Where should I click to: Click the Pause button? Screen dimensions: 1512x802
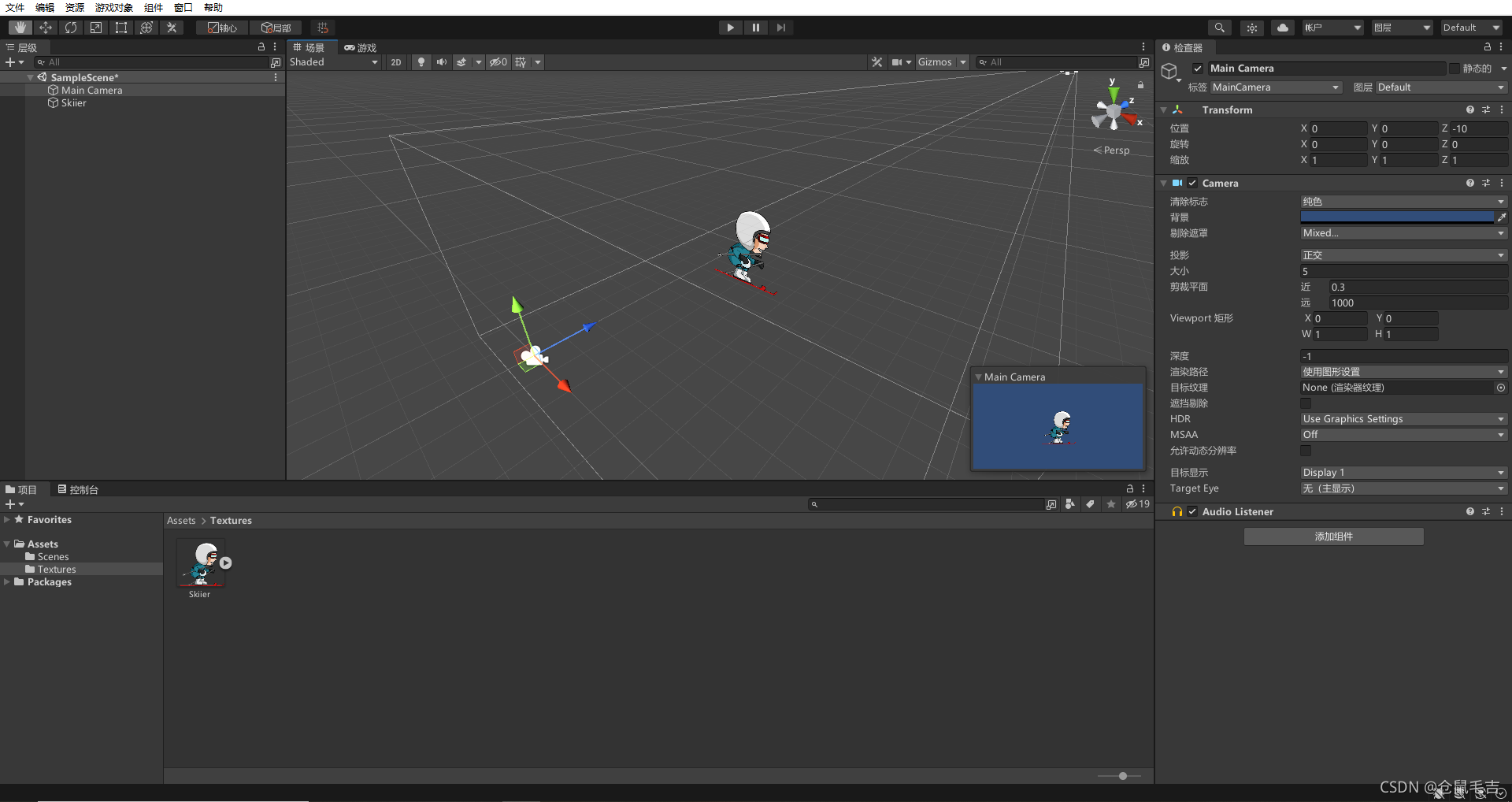tap(755, 28)
